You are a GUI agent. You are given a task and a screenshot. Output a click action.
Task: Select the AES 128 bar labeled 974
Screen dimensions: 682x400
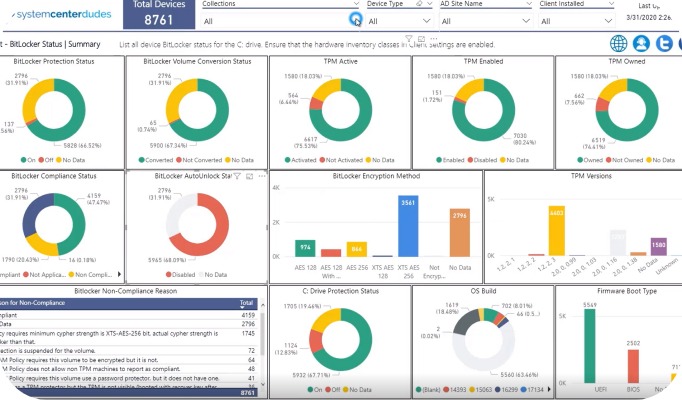point(305,248)
